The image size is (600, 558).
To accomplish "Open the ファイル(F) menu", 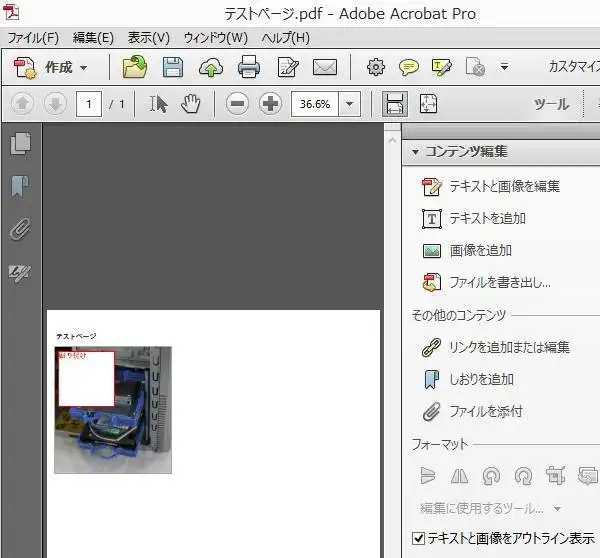I will [x=33, y=38].
